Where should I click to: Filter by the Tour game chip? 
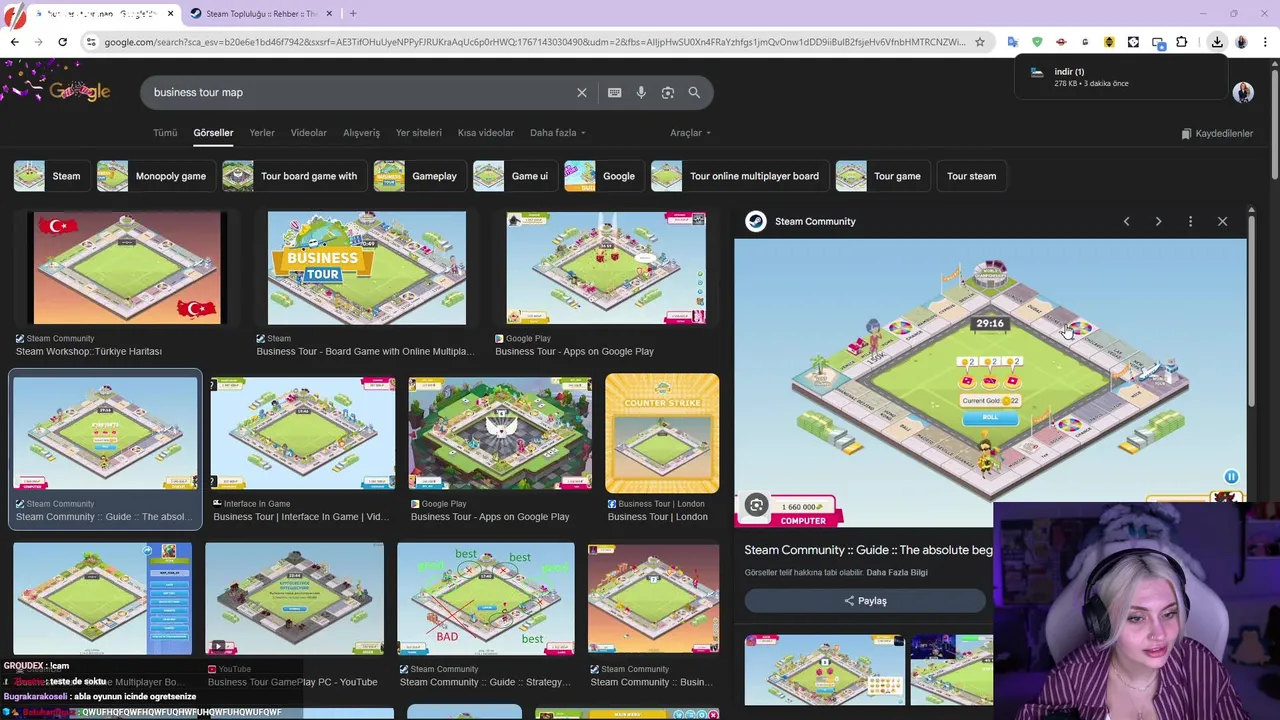click(x=881, y=176)
